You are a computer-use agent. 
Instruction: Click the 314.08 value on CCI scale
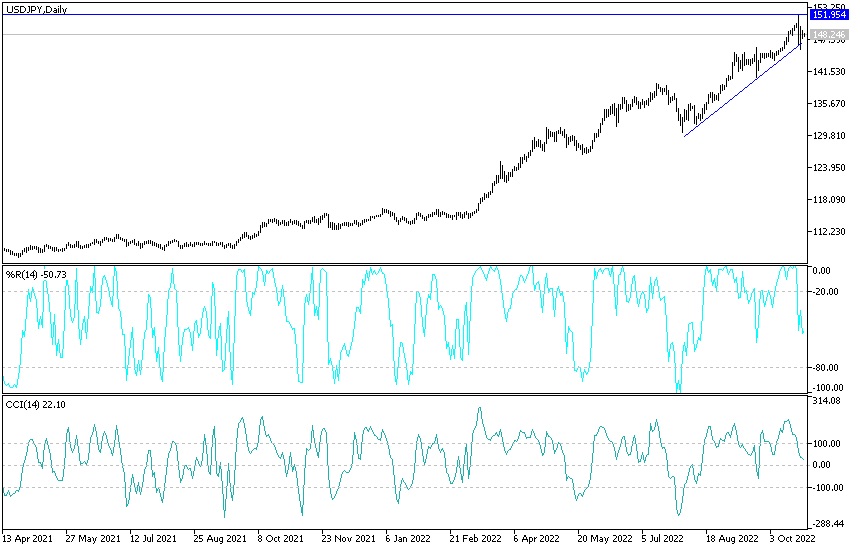coord(827,401)
